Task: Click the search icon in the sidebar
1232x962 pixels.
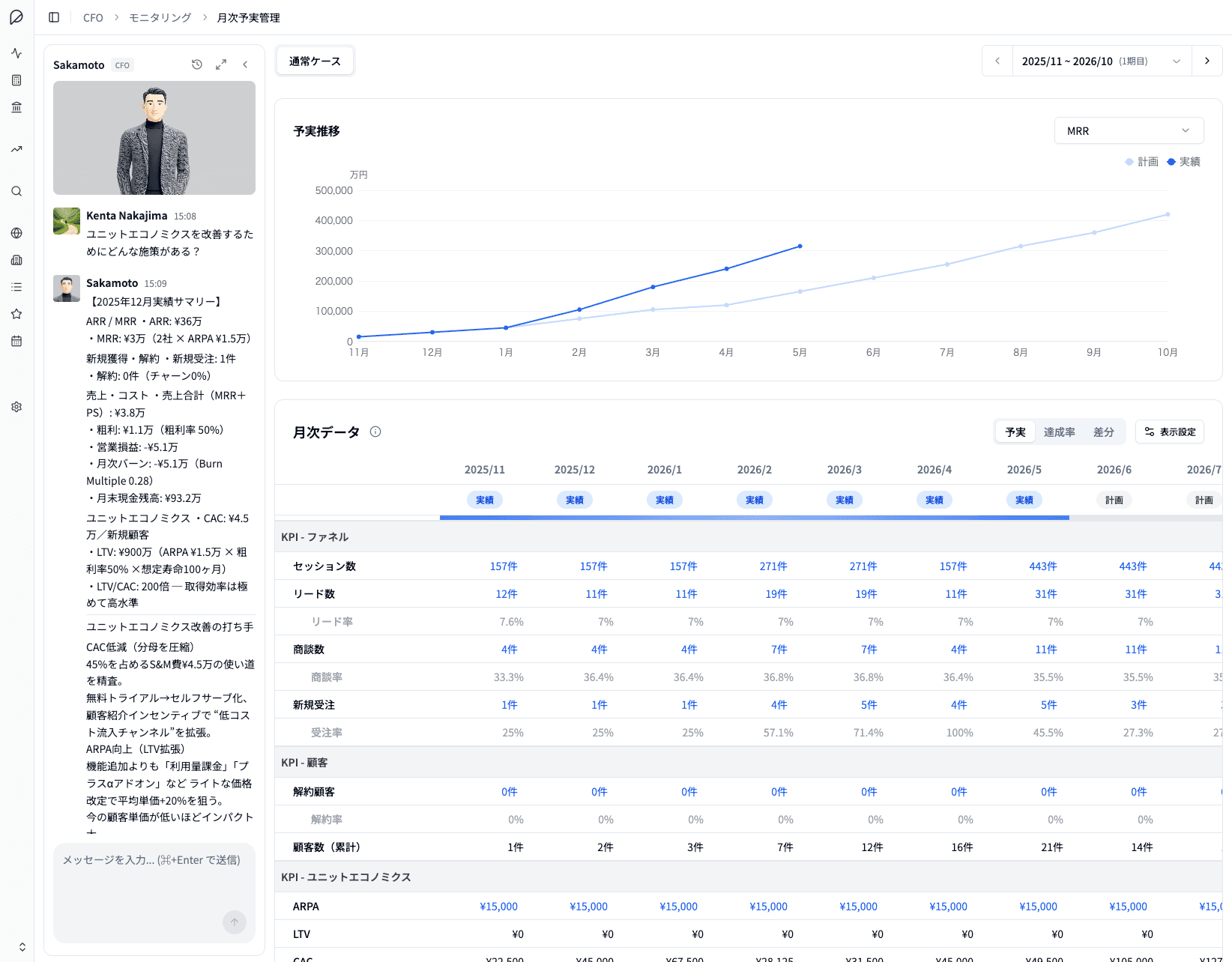Action: pos(16,191)
